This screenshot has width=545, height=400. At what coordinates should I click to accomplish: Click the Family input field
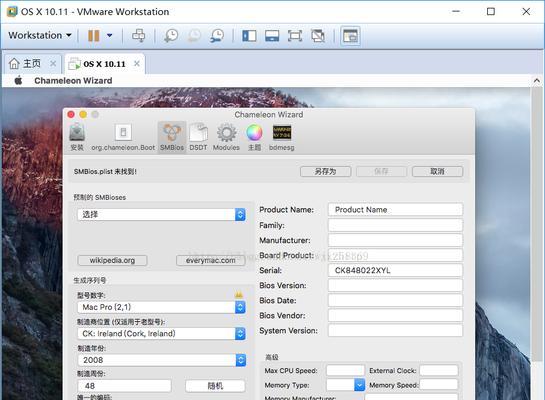(x=395, y=225)
